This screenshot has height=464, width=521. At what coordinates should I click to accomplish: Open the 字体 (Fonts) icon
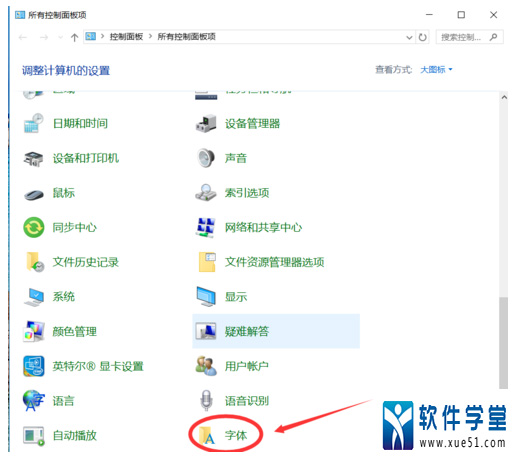pyautogui.click(x=207, y=435)
